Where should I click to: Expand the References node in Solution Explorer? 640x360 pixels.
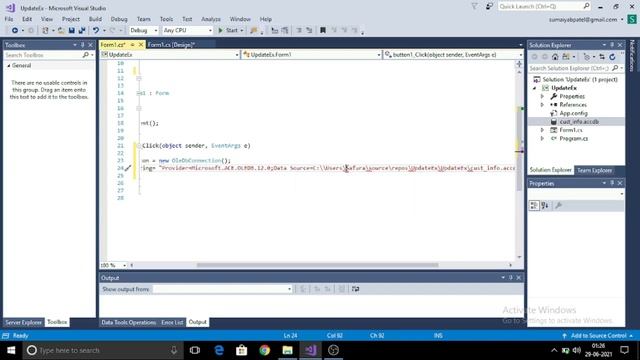[x=542, y=105]
